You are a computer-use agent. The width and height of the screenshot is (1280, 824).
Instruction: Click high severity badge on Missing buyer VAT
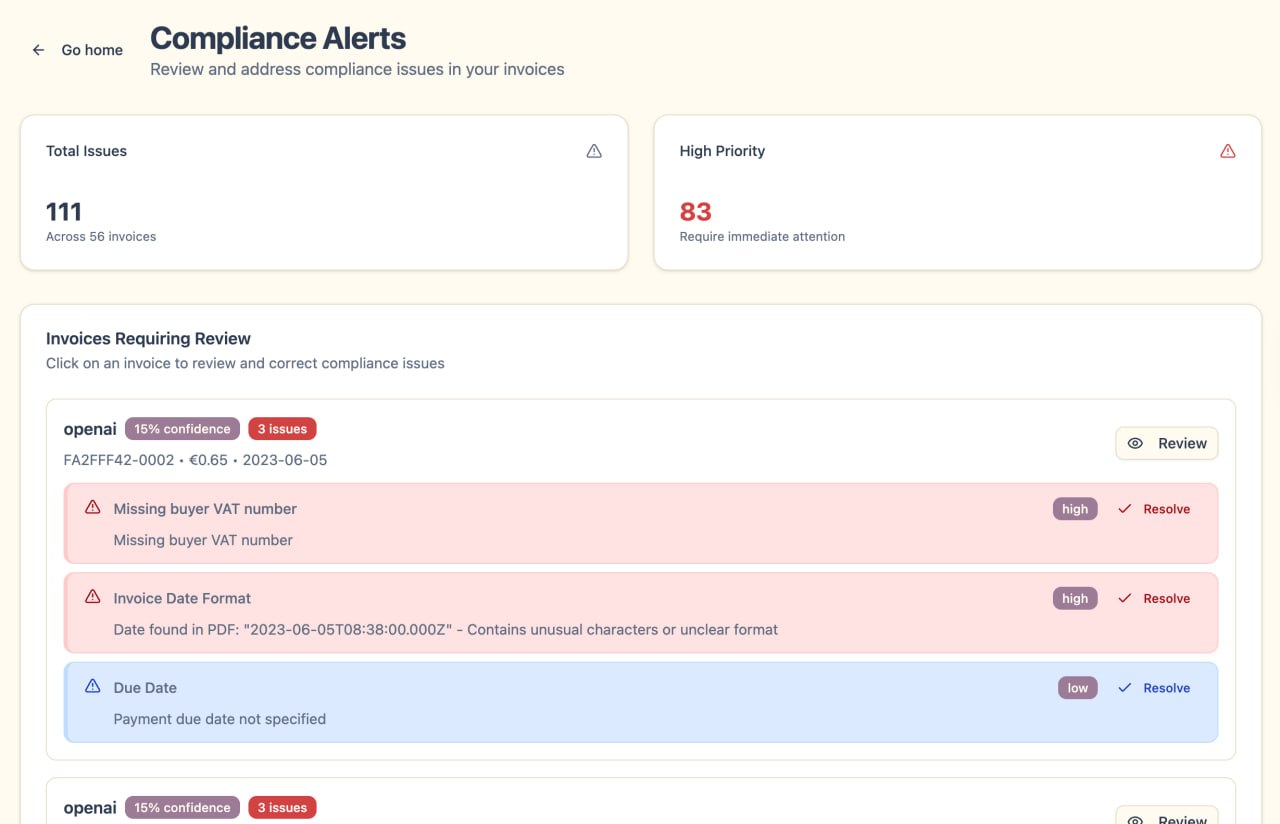click(x=1075, y=509)
